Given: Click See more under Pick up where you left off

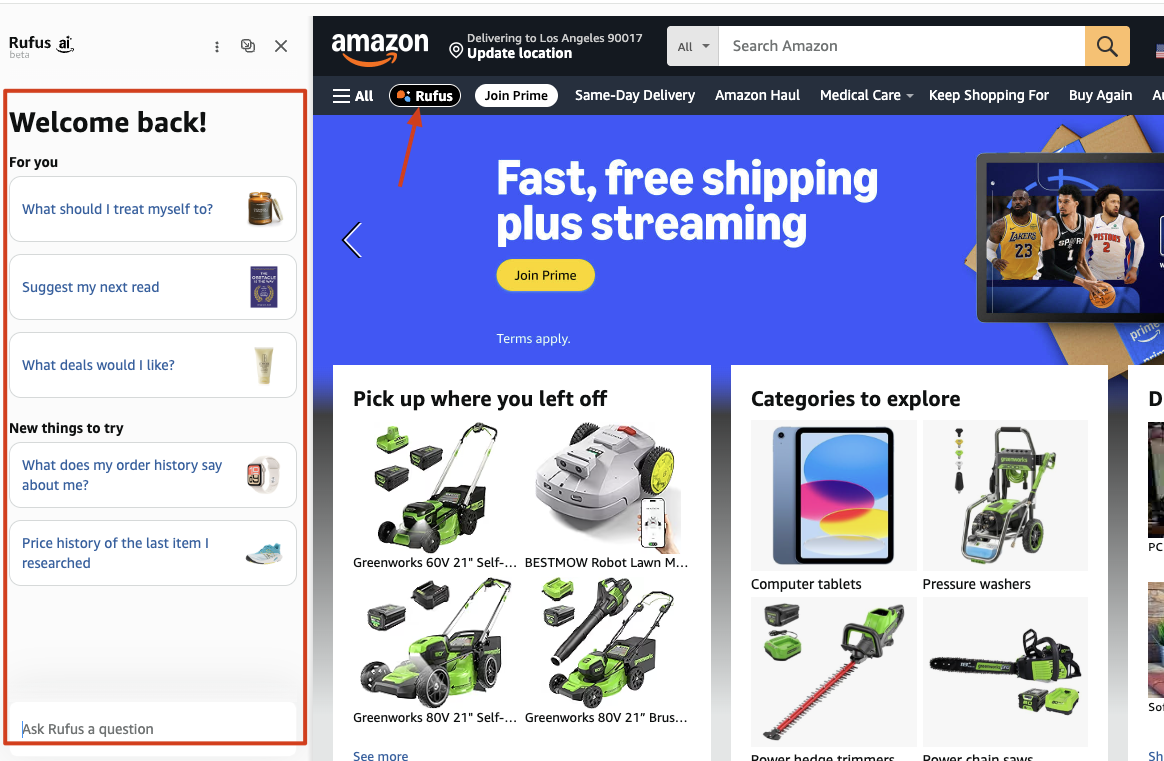Looking at the screenshot, I should [380, 755].
